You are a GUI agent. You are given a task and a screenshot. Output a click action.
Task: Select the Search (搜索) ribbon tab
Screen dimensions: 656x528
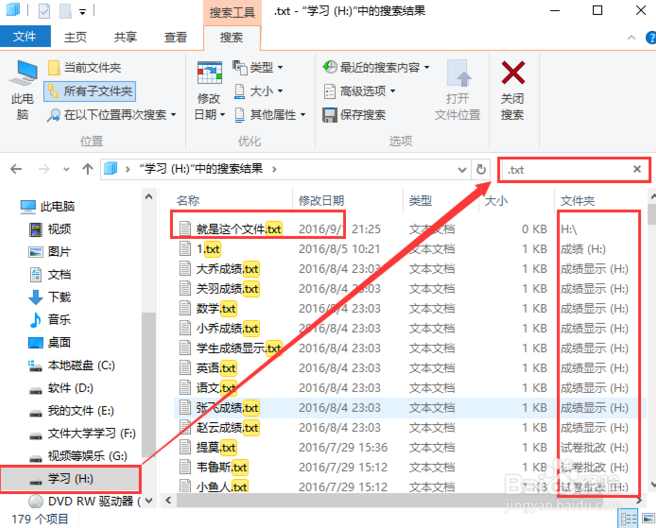click(232, 38)
